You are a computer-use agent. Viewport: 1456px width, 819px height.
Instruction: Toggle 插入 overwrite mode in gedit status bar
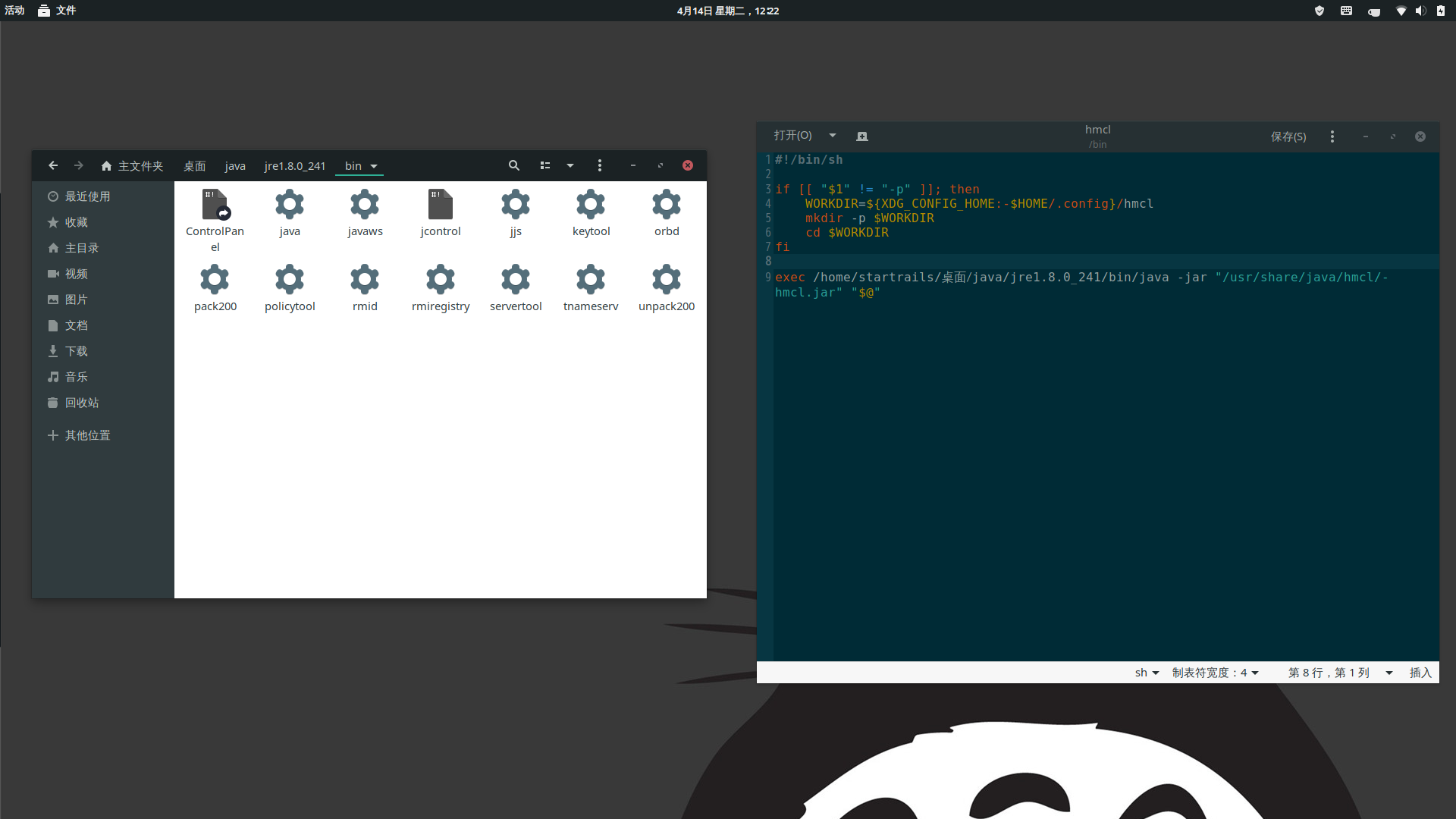(1420, 673)
